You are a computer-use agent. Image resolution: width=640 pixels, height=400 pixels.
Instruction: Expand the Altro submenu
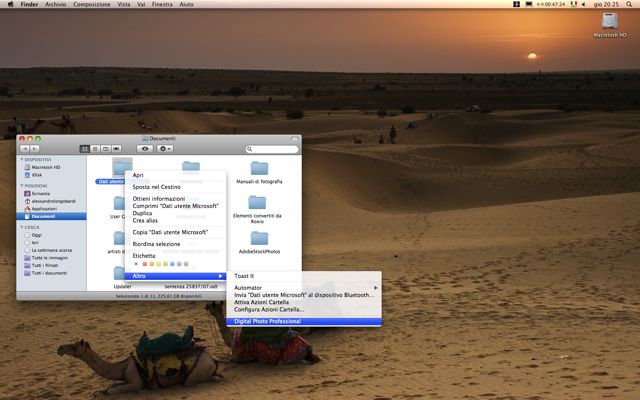176,276
